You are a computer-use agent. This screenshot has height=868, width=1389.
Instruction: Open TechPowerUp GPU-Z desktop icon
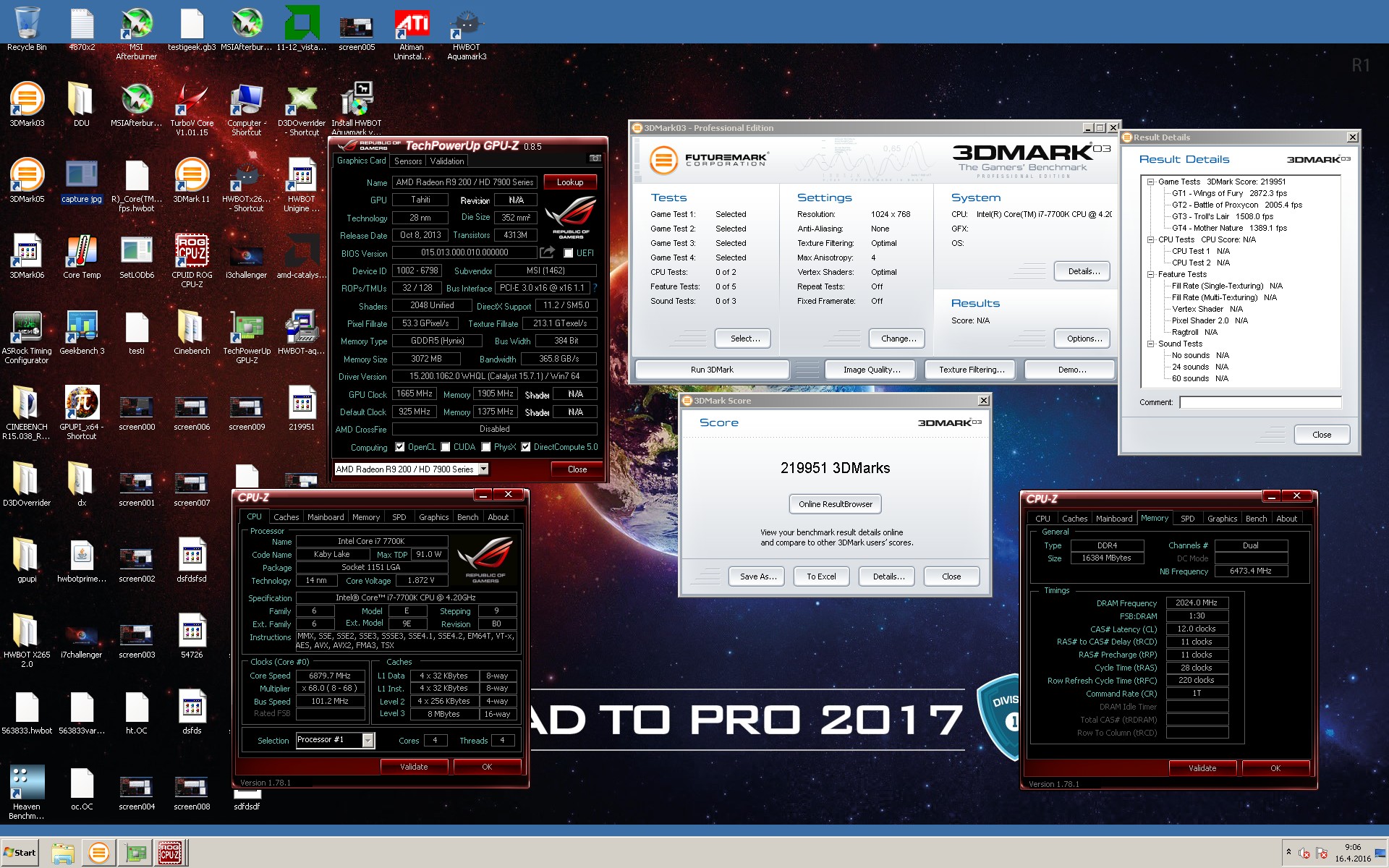pyautogui.click(x=247, y=336)
